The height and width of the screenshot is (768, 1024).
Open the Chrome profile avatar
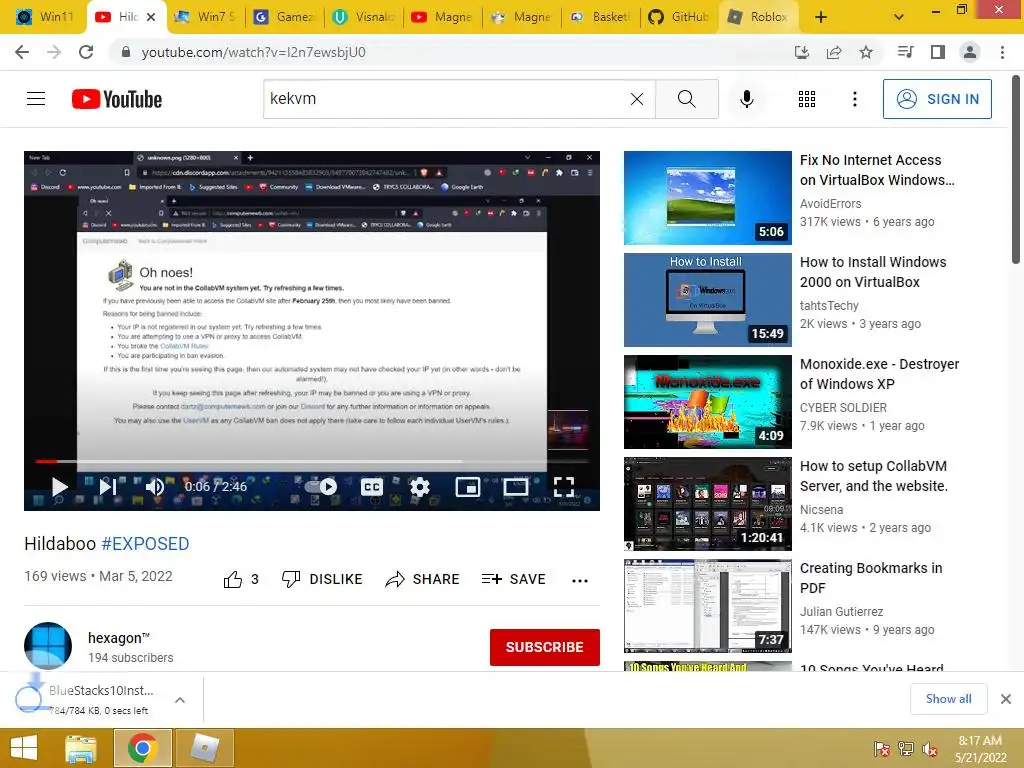(x=969, y=52)
